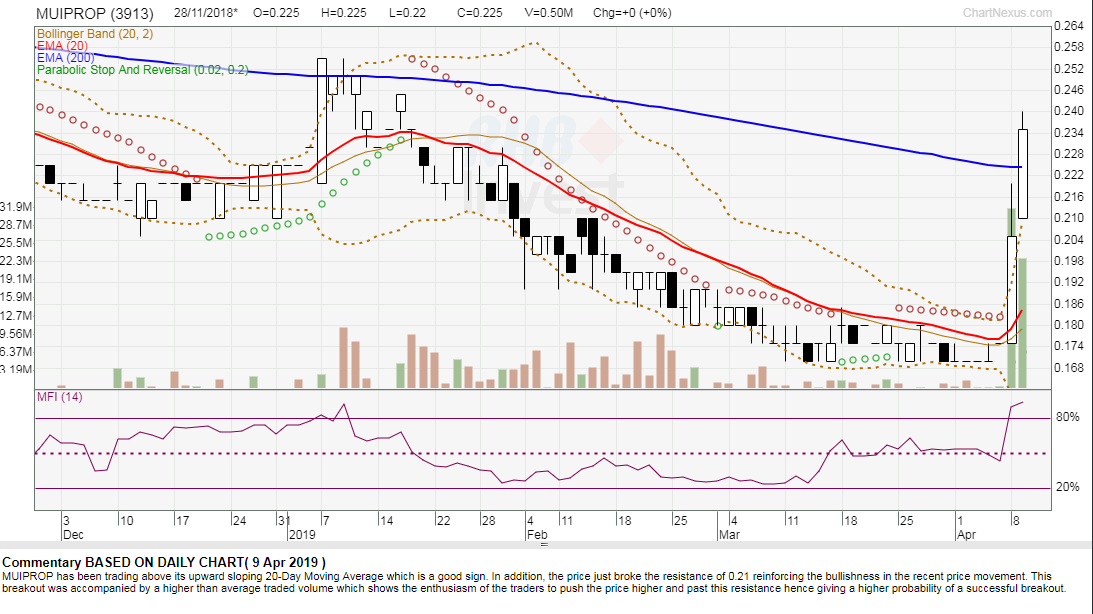Click the V=0.50M volume value
The image size is (1093, 614).
[549, 13]
